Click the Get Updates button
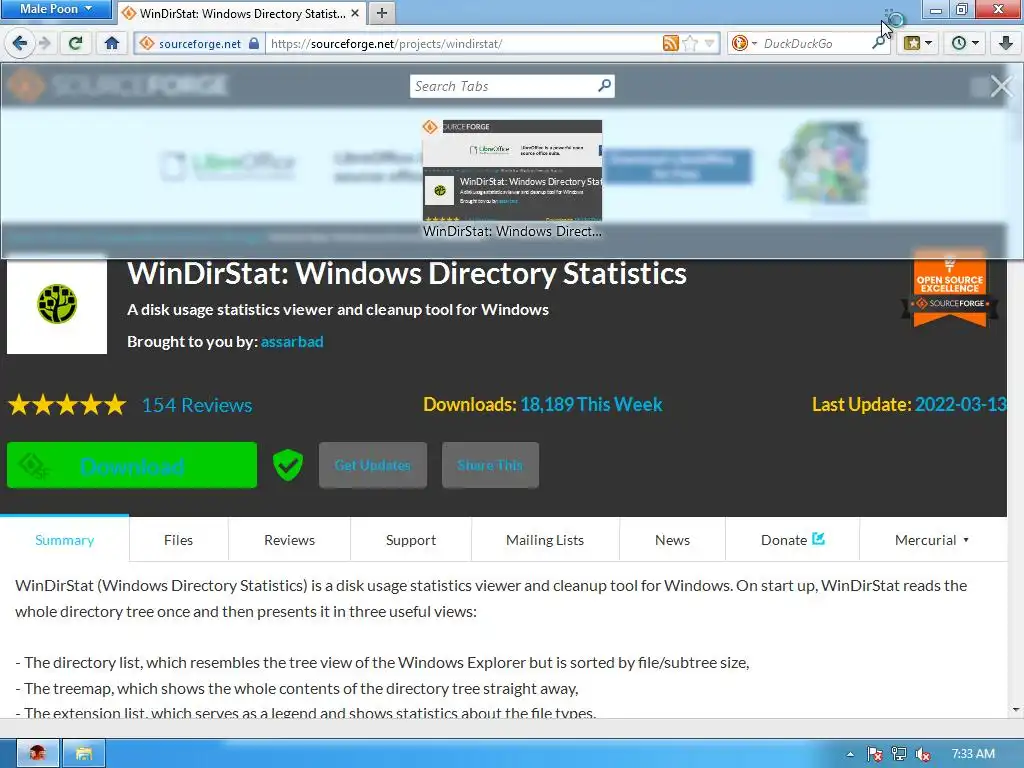Screen dimensions: 1024x768 (x=373, y=465)
